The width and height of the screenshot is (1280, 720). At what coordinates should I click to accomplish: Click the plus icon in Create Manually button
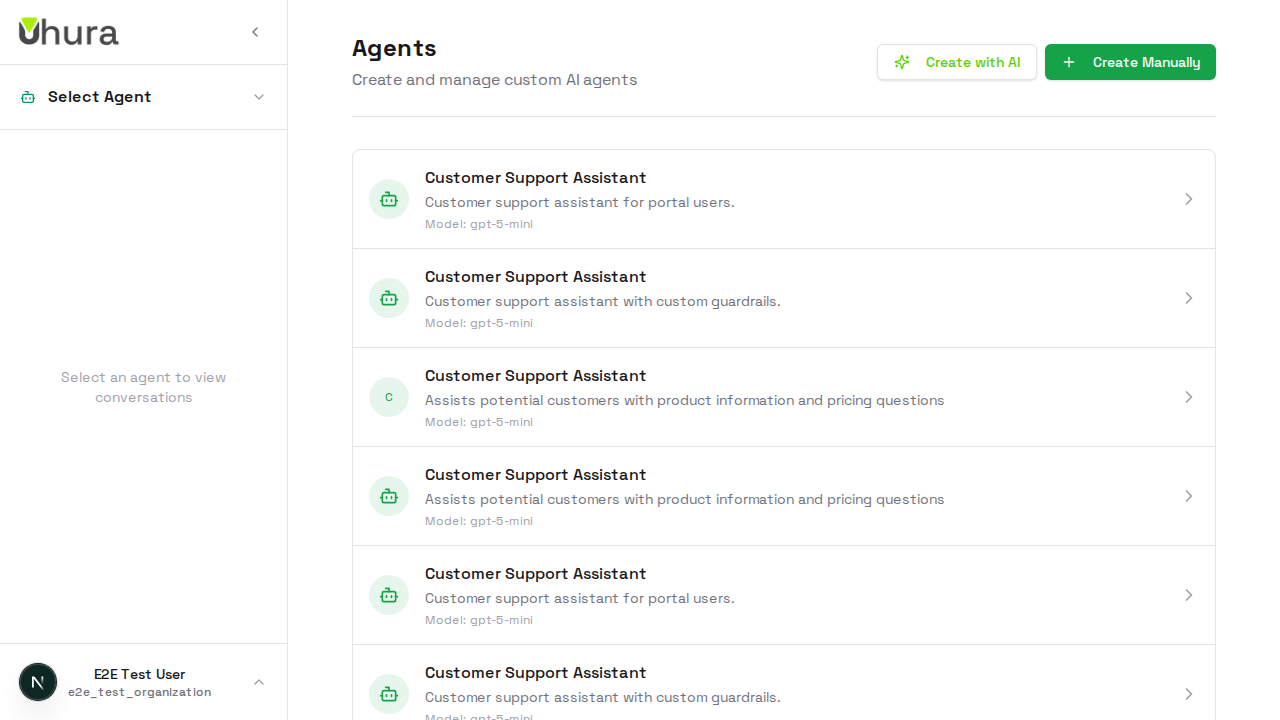[x=1069, y=62]
